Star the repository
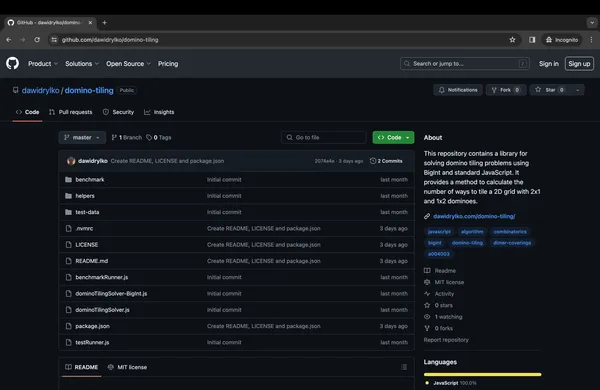This screenshot has width=600, height=390. 550,90
